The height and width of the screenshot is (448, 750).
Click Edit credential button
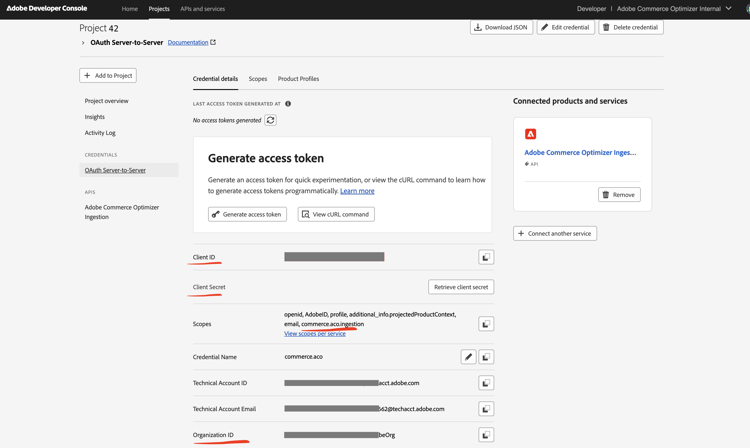click(565, 27)
